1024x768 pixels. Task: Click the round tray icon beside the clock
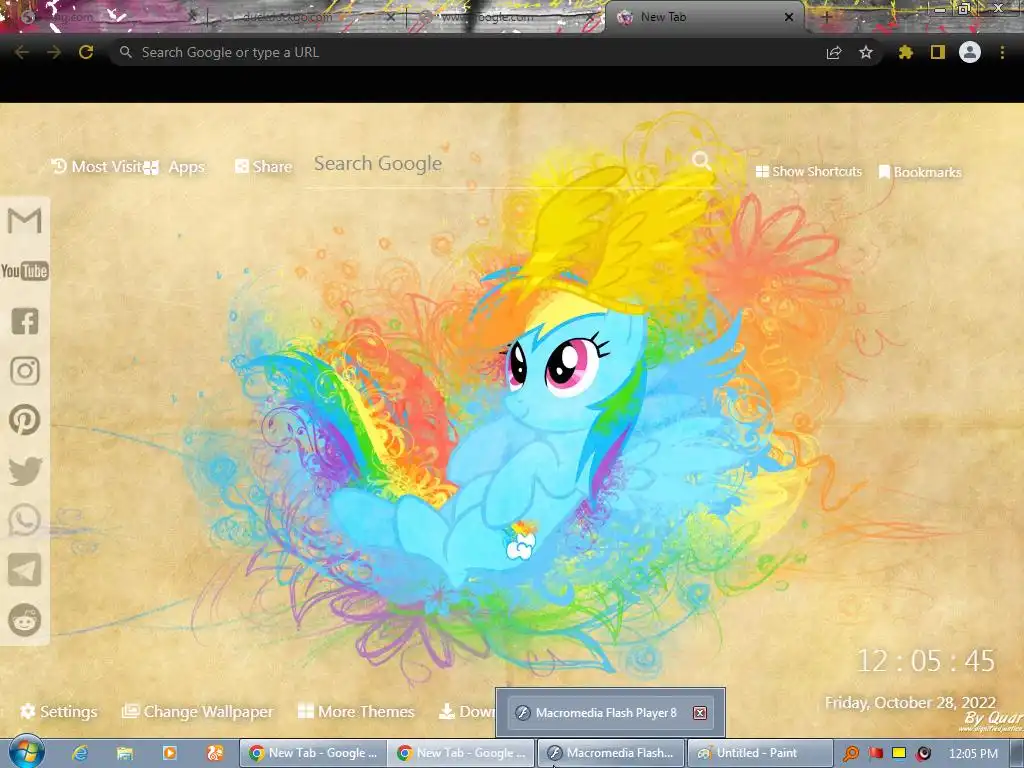tap(923, 754)
